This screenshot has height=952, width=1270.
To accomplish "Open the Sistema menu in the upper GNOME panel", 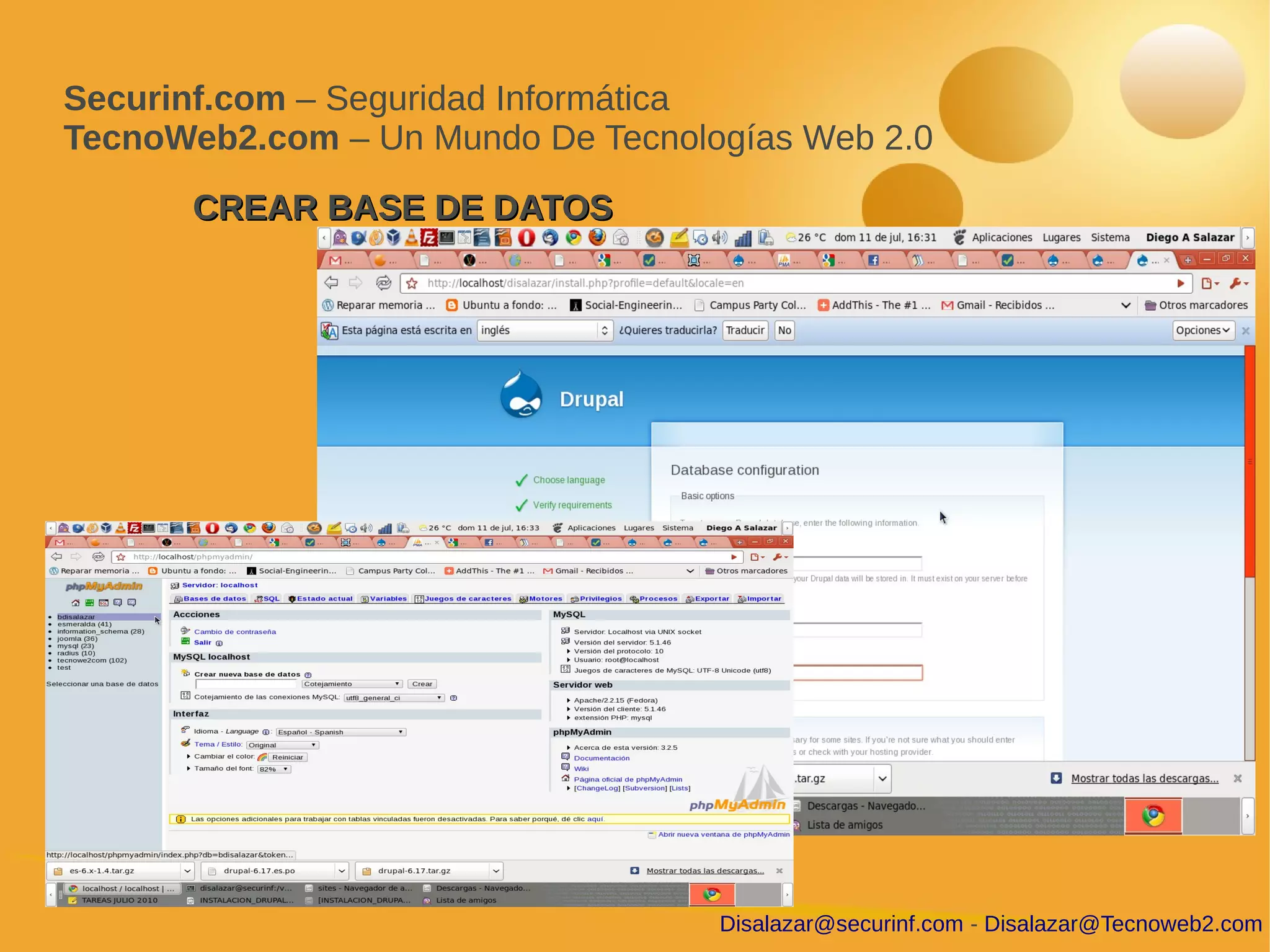I will pyautogui.click(x=1110, y=238).
